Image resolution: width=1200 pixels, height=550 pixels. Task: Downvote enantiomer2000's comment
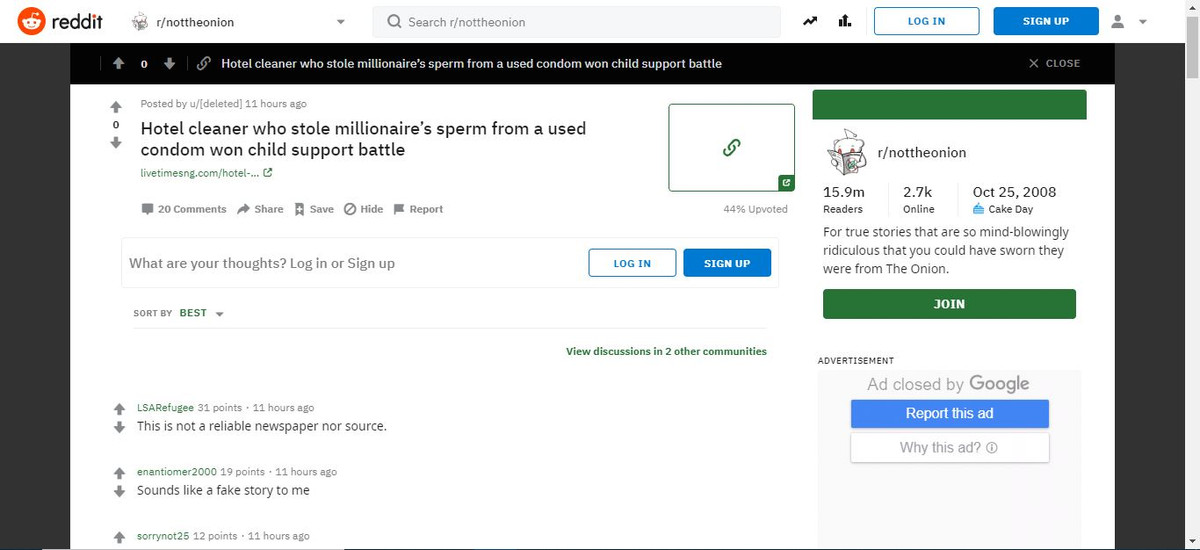(x=119, y=491)
